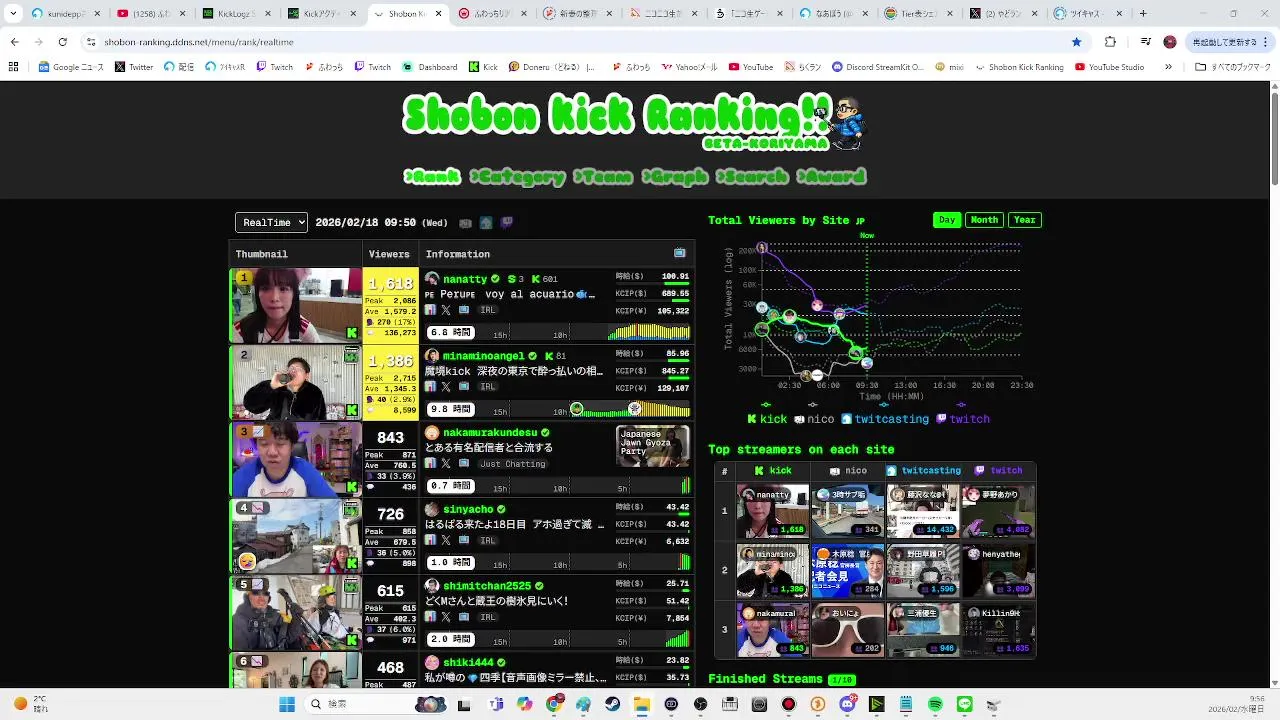Switch chart to Month view
The image size is (1280, 720).
(x=984, y=220)
